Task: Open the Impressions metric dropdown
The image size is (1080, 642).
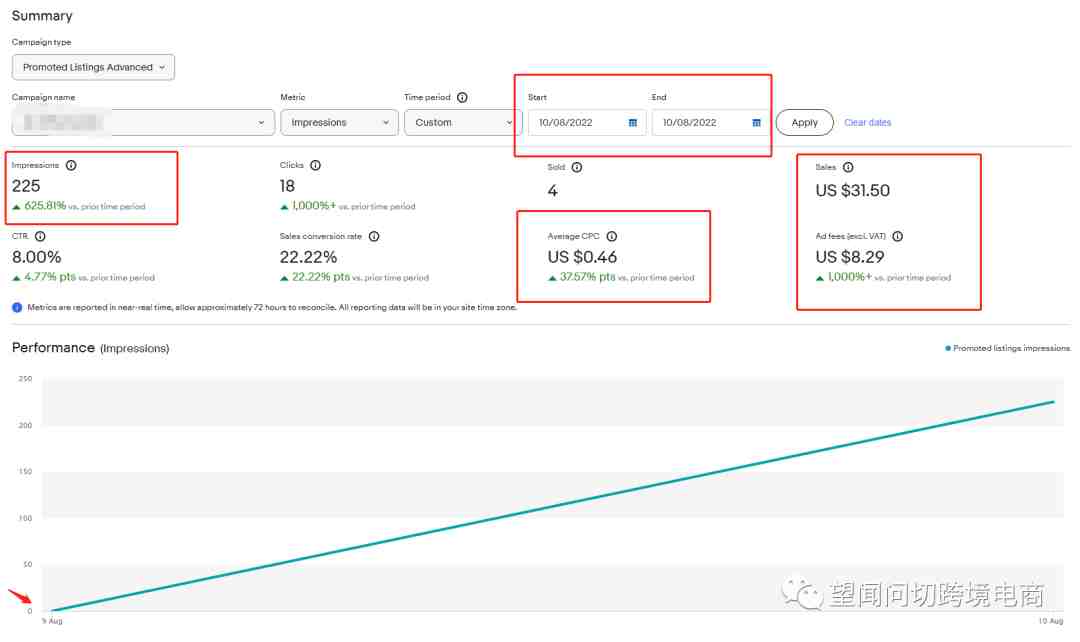Action: (x=340, y=123)
